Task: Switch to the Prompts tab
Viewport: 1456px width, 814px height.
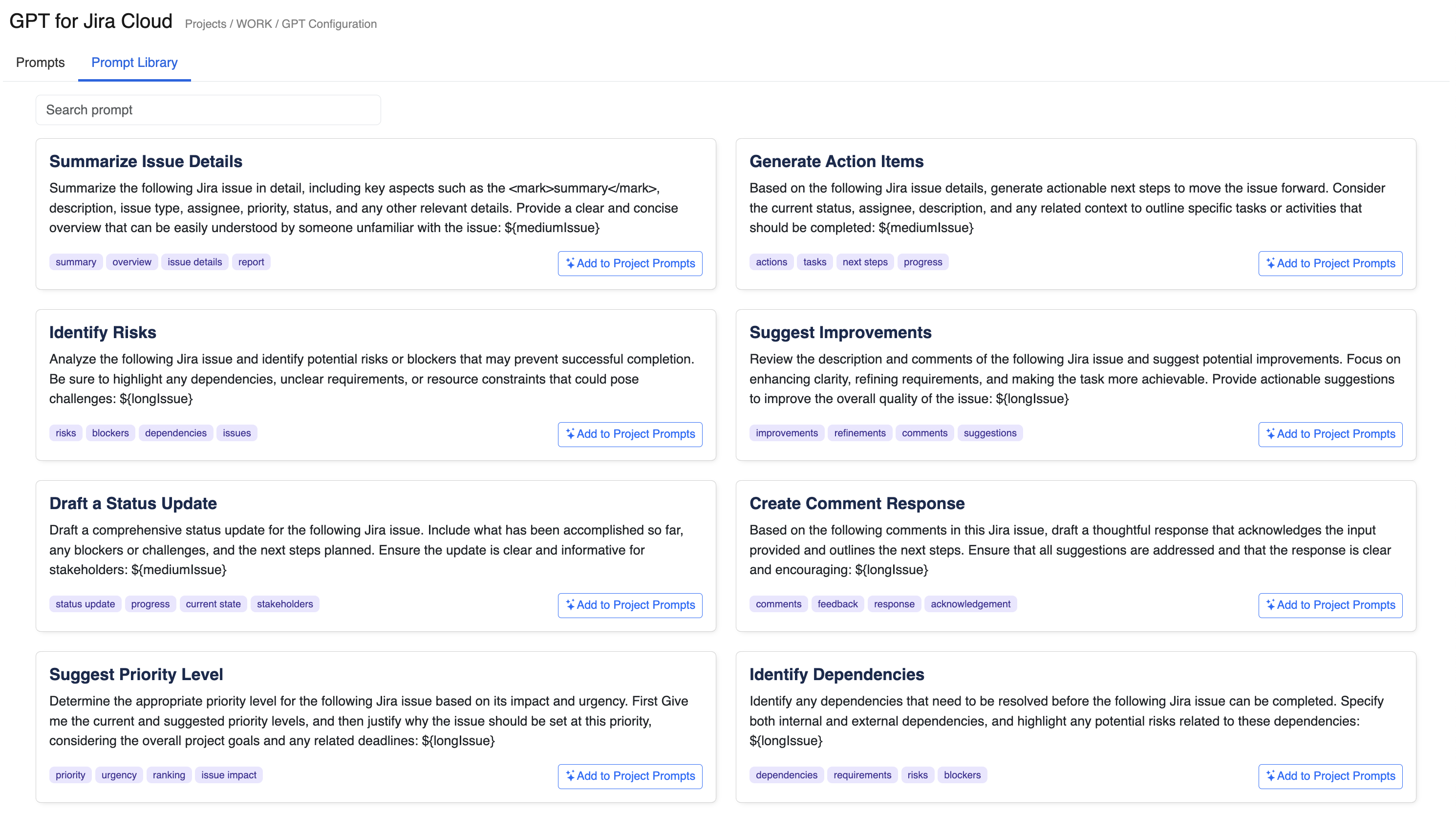Action: click(x=40, y=62)
